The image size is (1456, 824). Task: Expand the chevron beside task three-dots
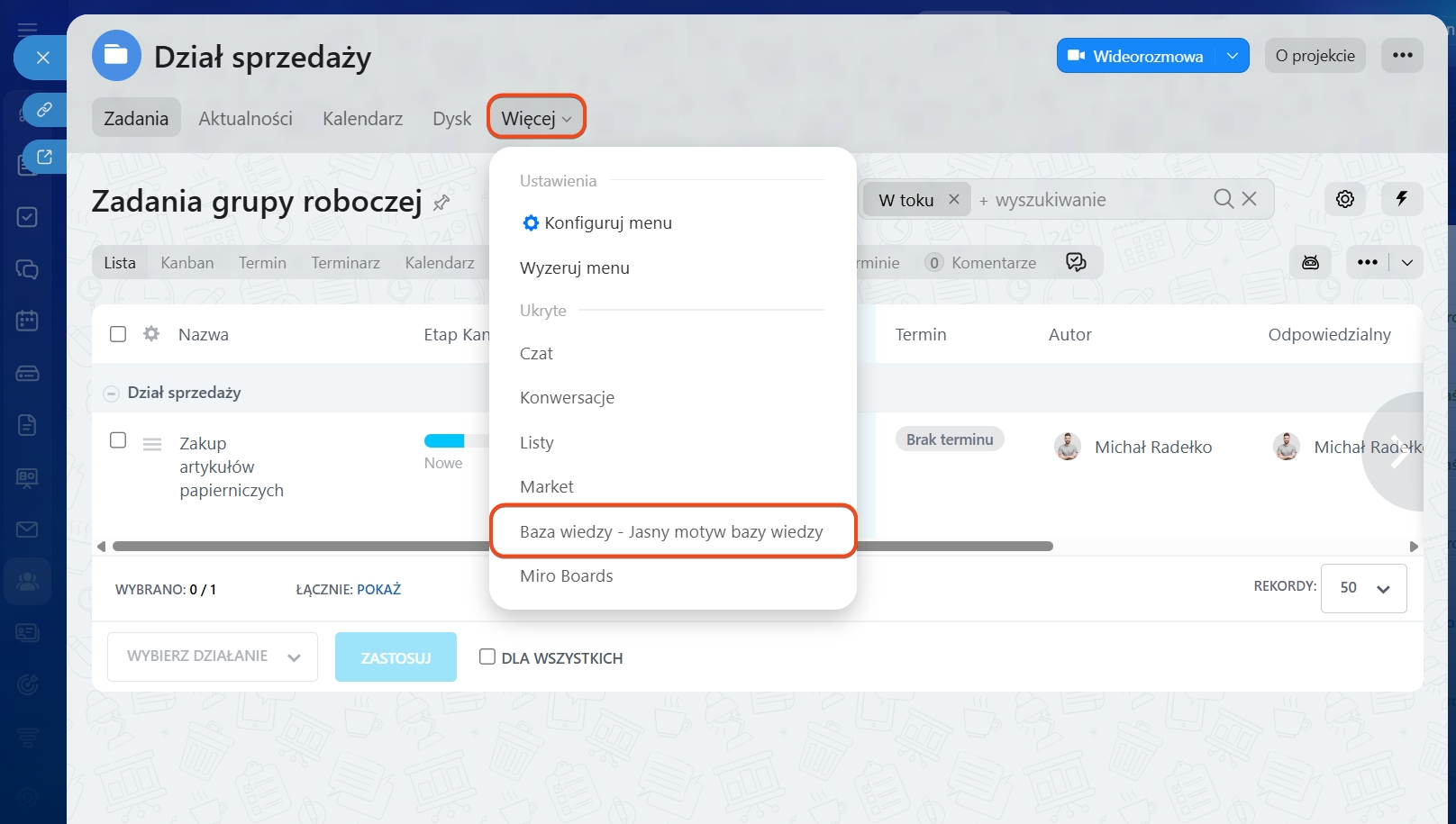pos(1407,262)
